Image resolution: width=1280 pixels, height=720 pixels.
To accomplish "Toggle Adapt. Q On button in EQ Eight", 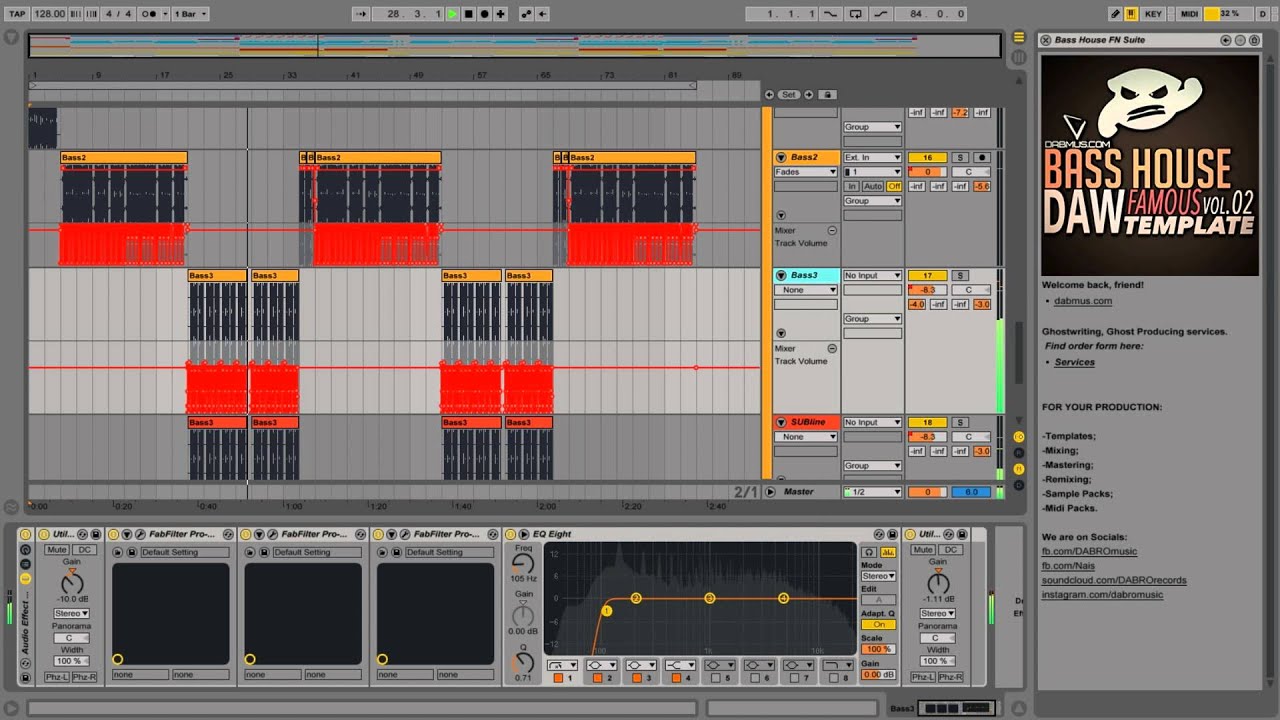I will pos(879,624).
